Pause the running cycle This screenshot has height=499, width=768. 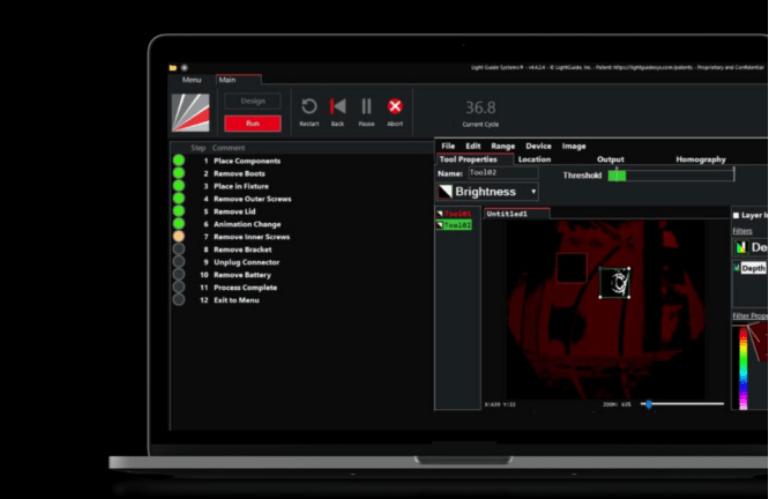[366, 107]
